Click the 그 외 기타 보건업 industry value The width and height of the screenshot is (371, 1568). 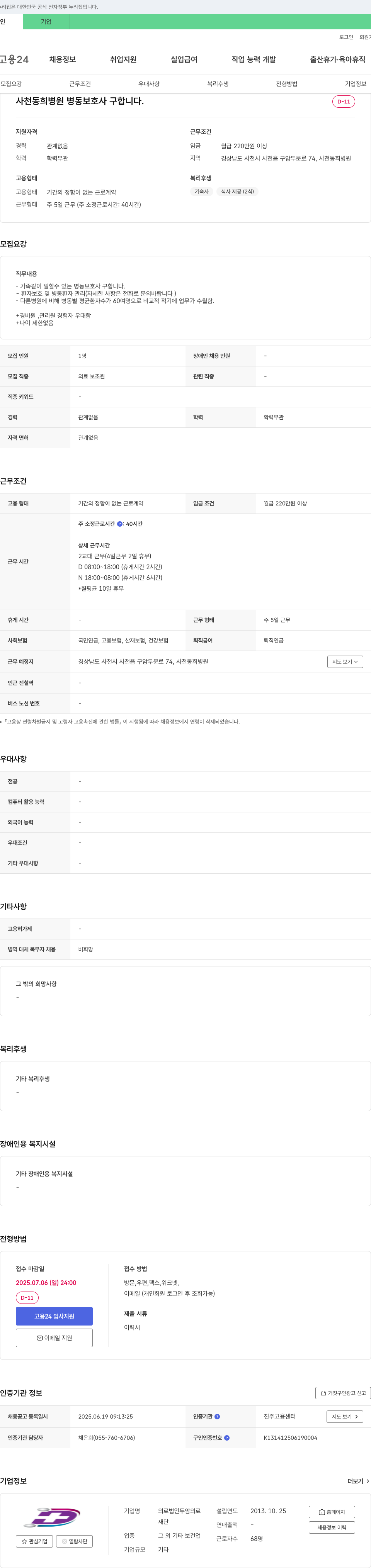coord(179,1536)
